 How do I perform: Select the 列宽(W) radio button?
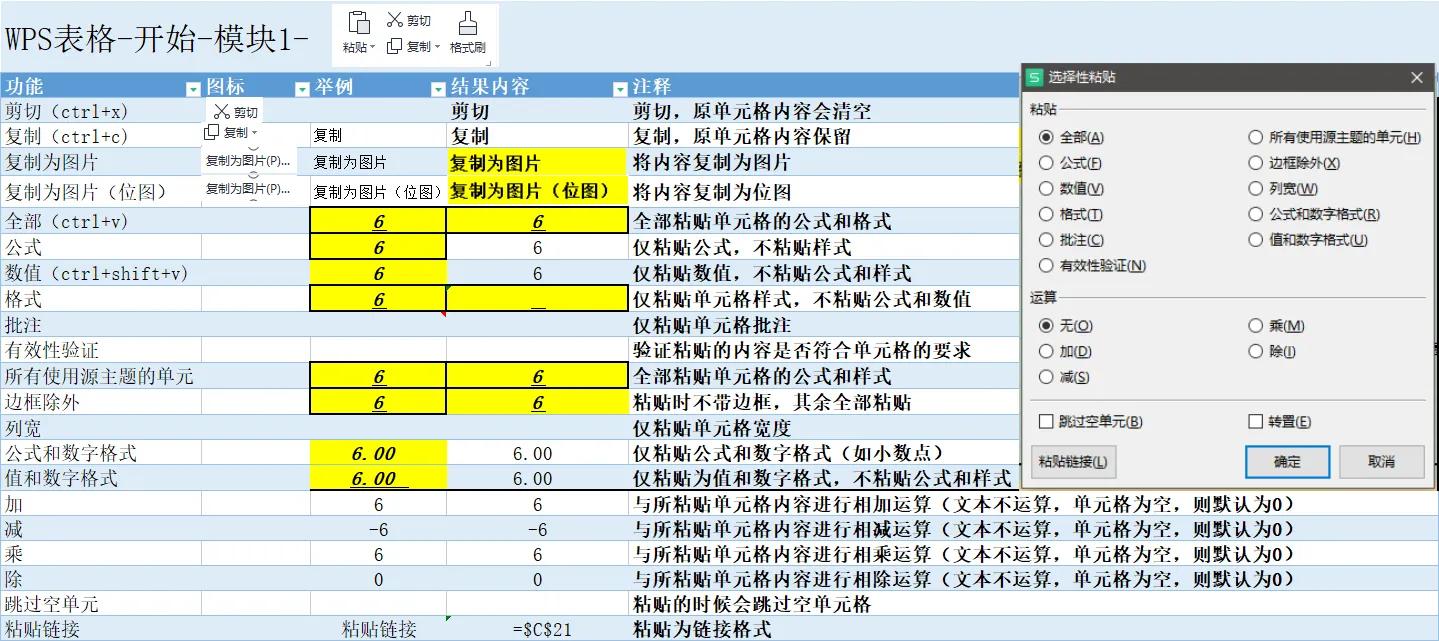pos(1256,189)
